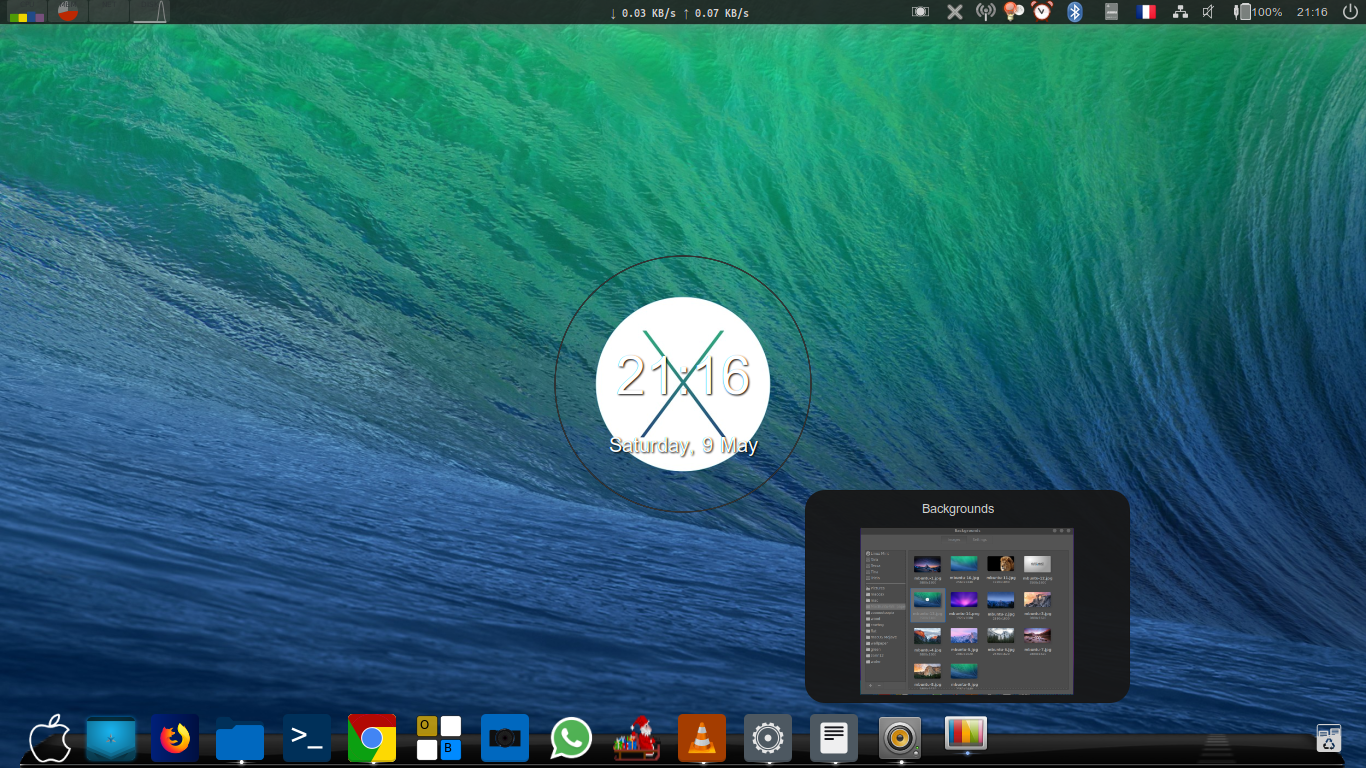This screenshot has height=768, width=1366.
Task: Open the Apple logo launcher in dock
Action: point(49,739)
